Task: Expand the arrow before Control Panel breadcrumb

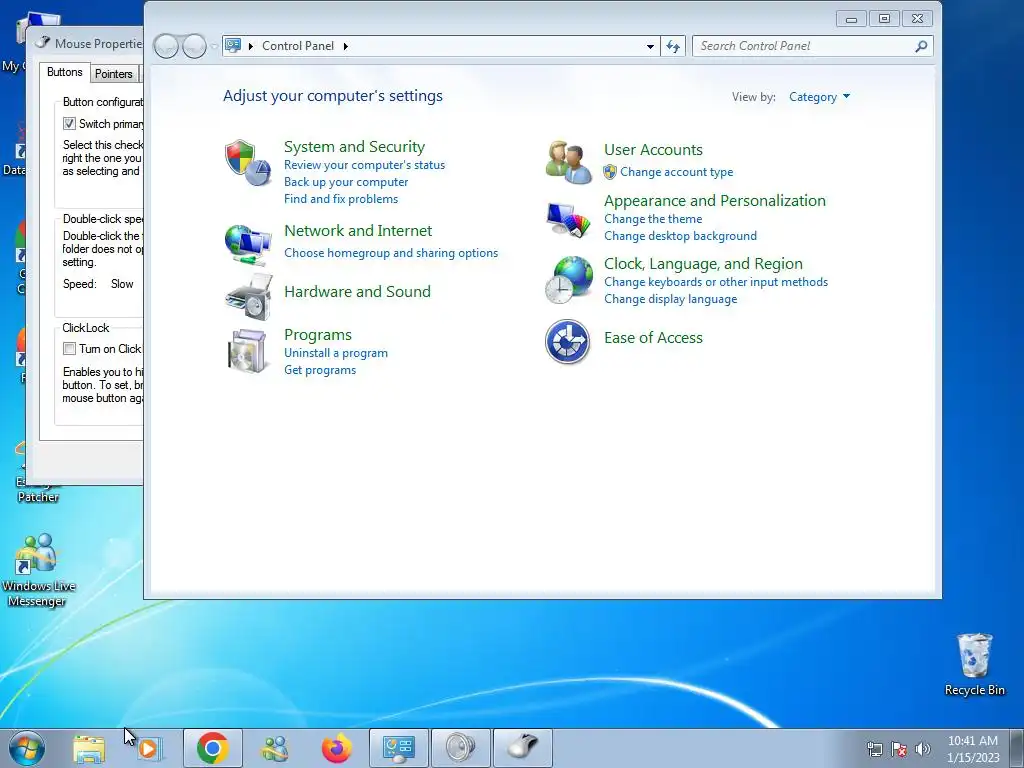Action: tap(251, 46)
